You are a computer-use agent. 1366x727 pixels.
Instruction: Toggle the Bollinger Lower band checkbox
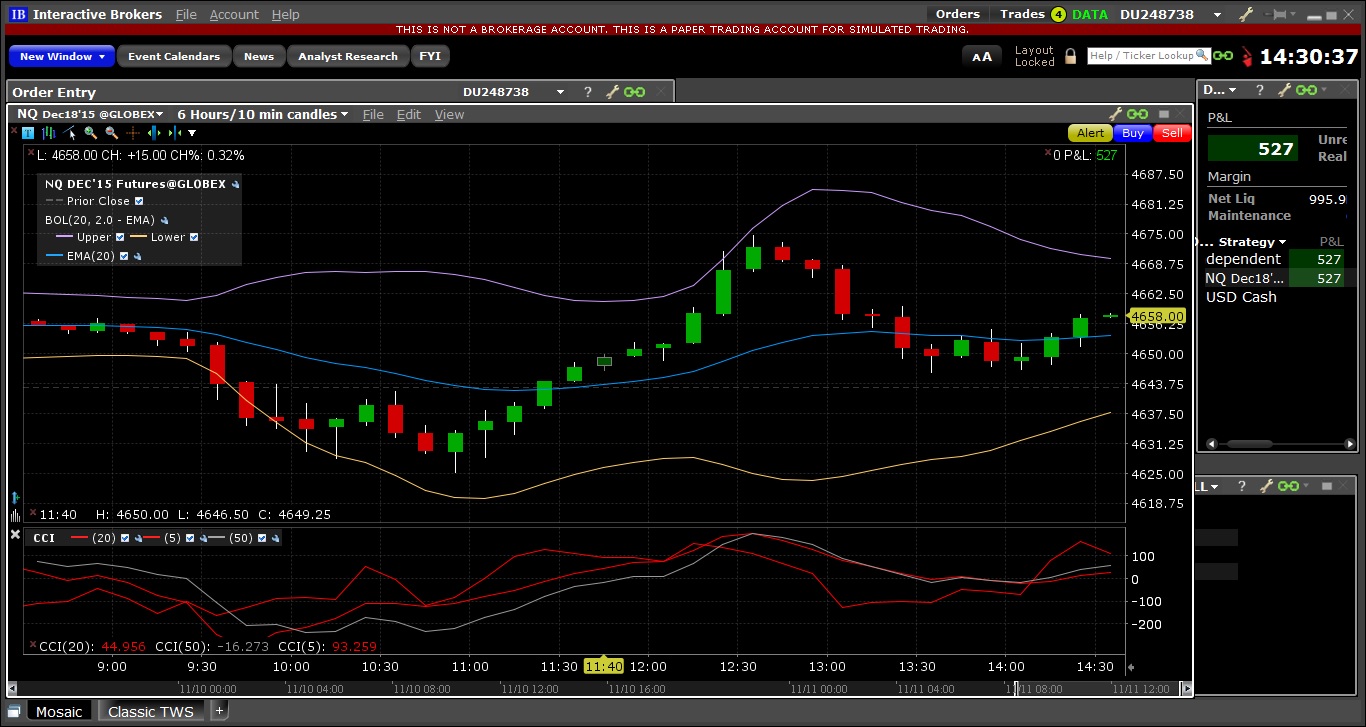[x=194, y=237]
